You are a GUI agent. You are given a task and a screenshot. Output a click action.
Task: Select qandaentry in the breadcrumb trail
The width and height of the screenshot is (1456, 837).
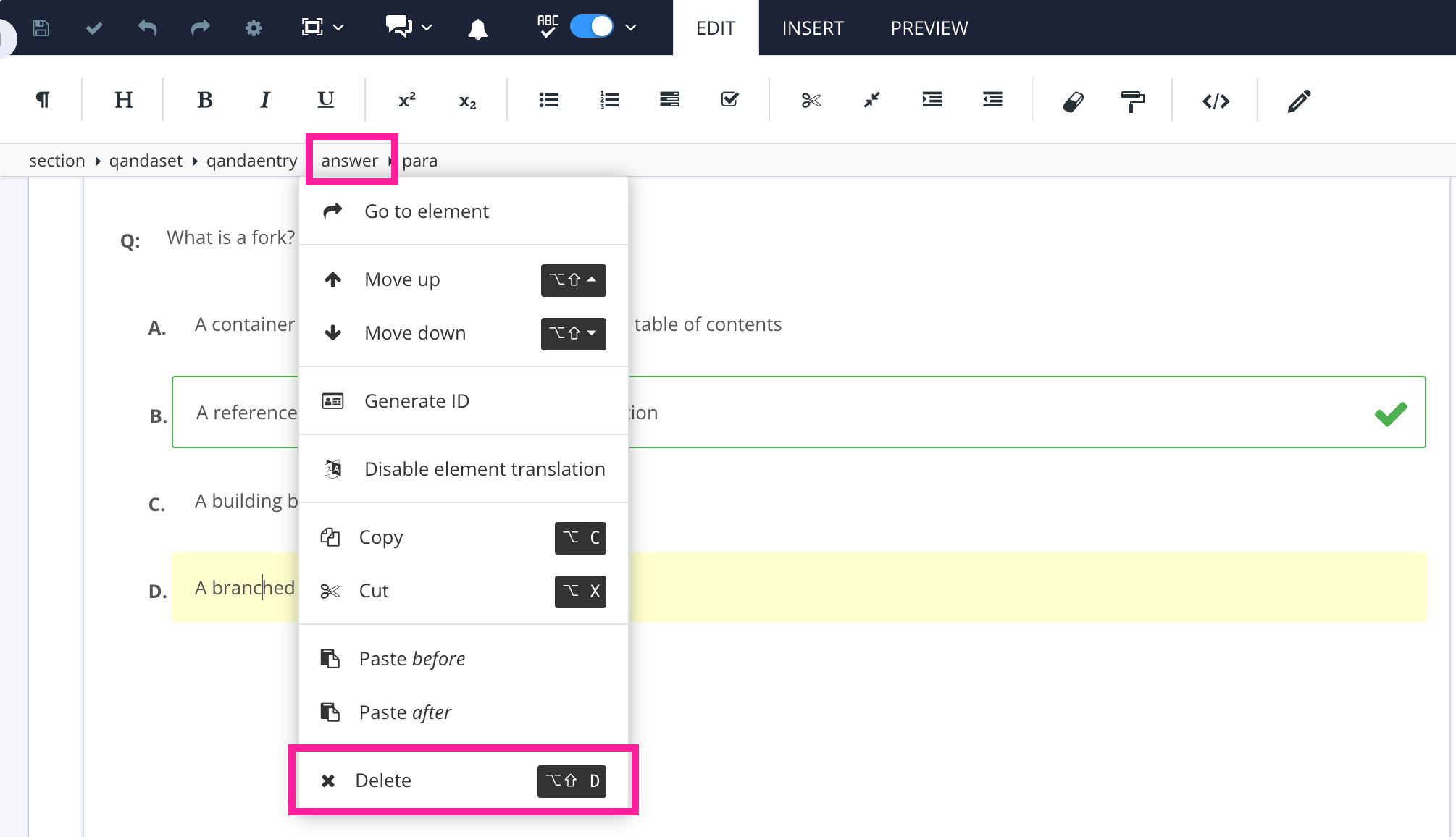pyautogui.click(x=253, y=160)
